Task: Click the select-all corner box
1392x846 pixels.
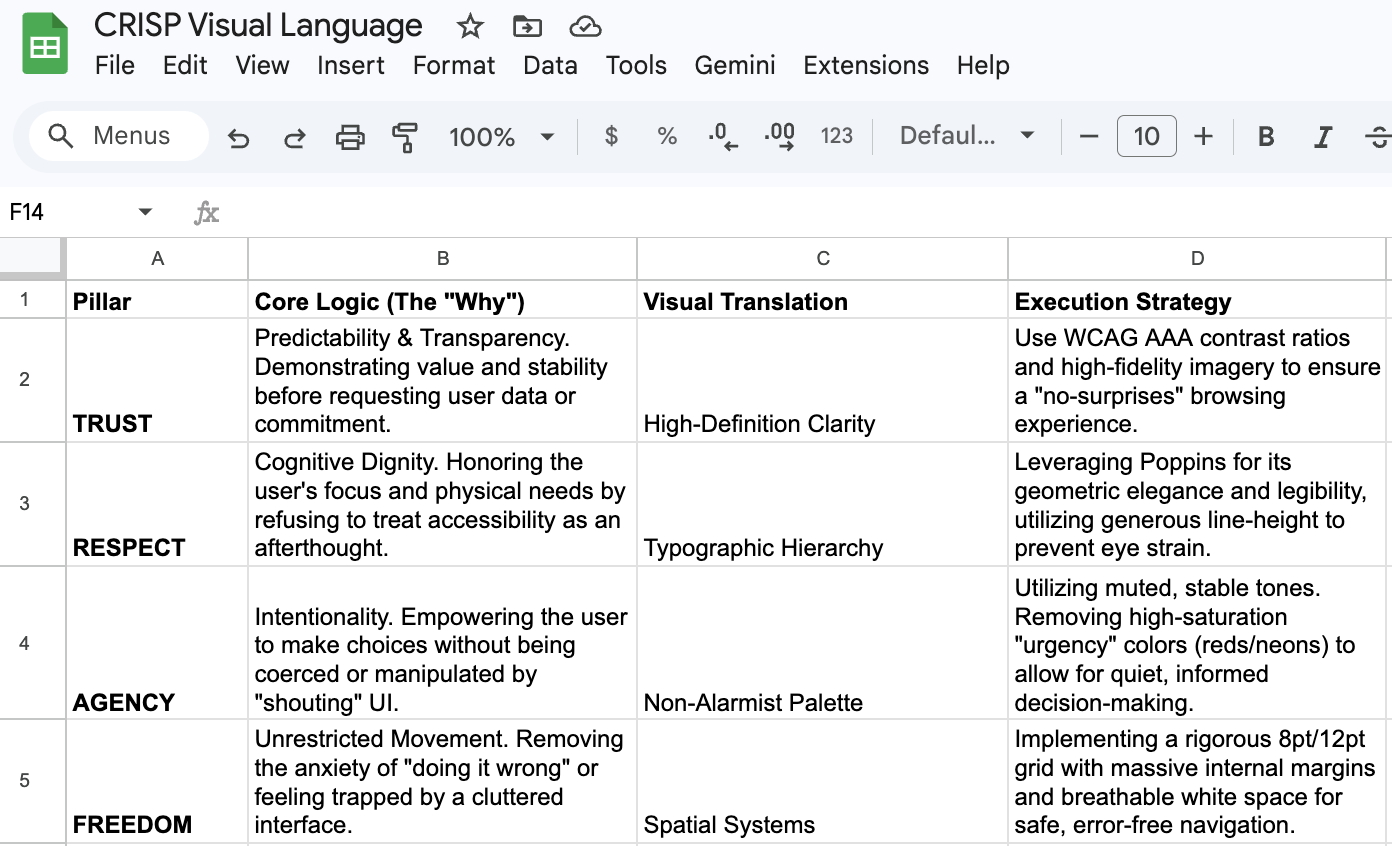Action: click(x=32, y=259)
